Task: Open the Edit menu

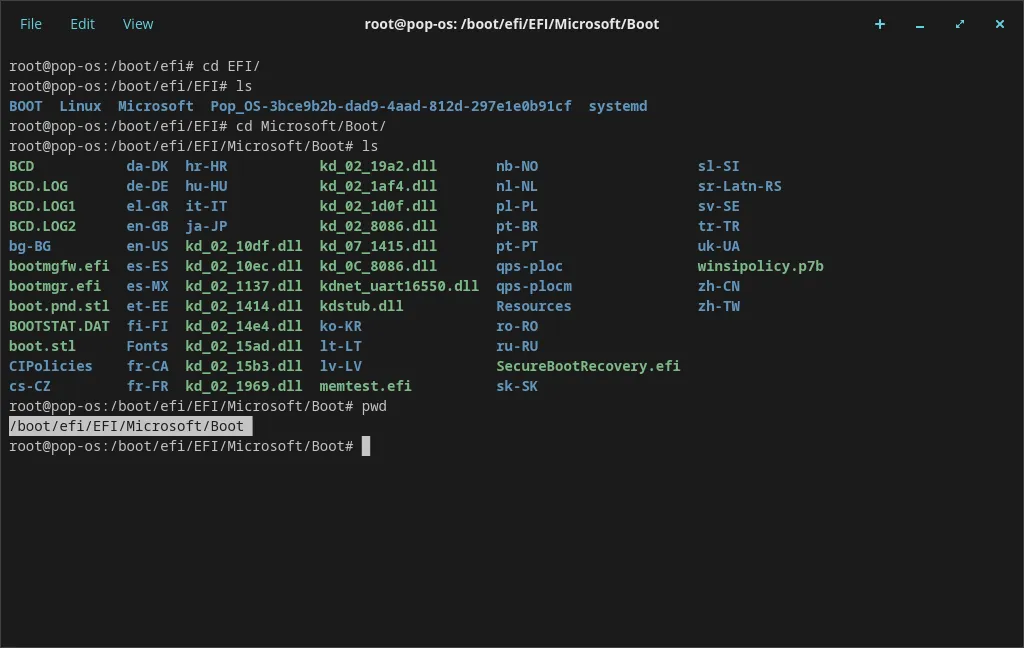Action: pos(83,24)
